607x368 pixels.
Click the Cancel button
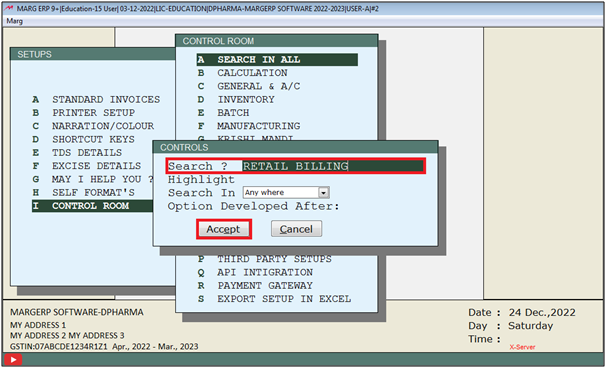(x=296, y=229)
